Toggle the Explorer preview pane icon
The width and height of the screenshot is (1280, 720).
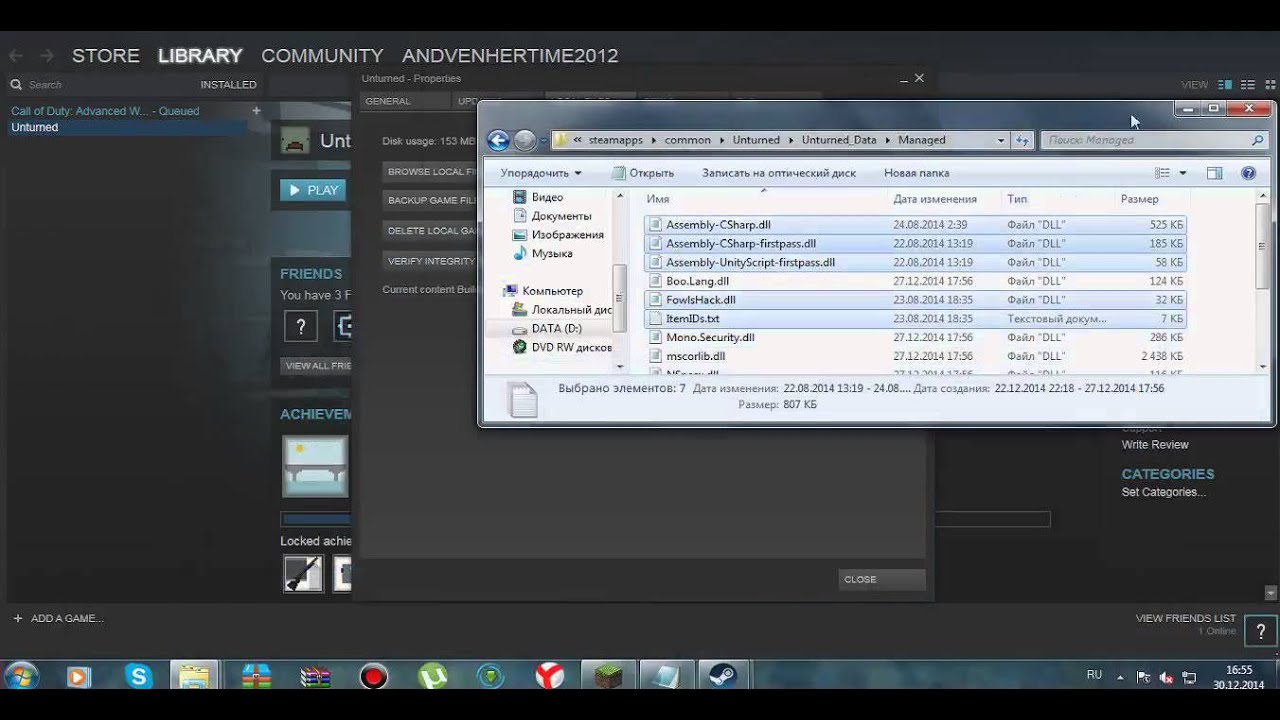[1214, 173]
